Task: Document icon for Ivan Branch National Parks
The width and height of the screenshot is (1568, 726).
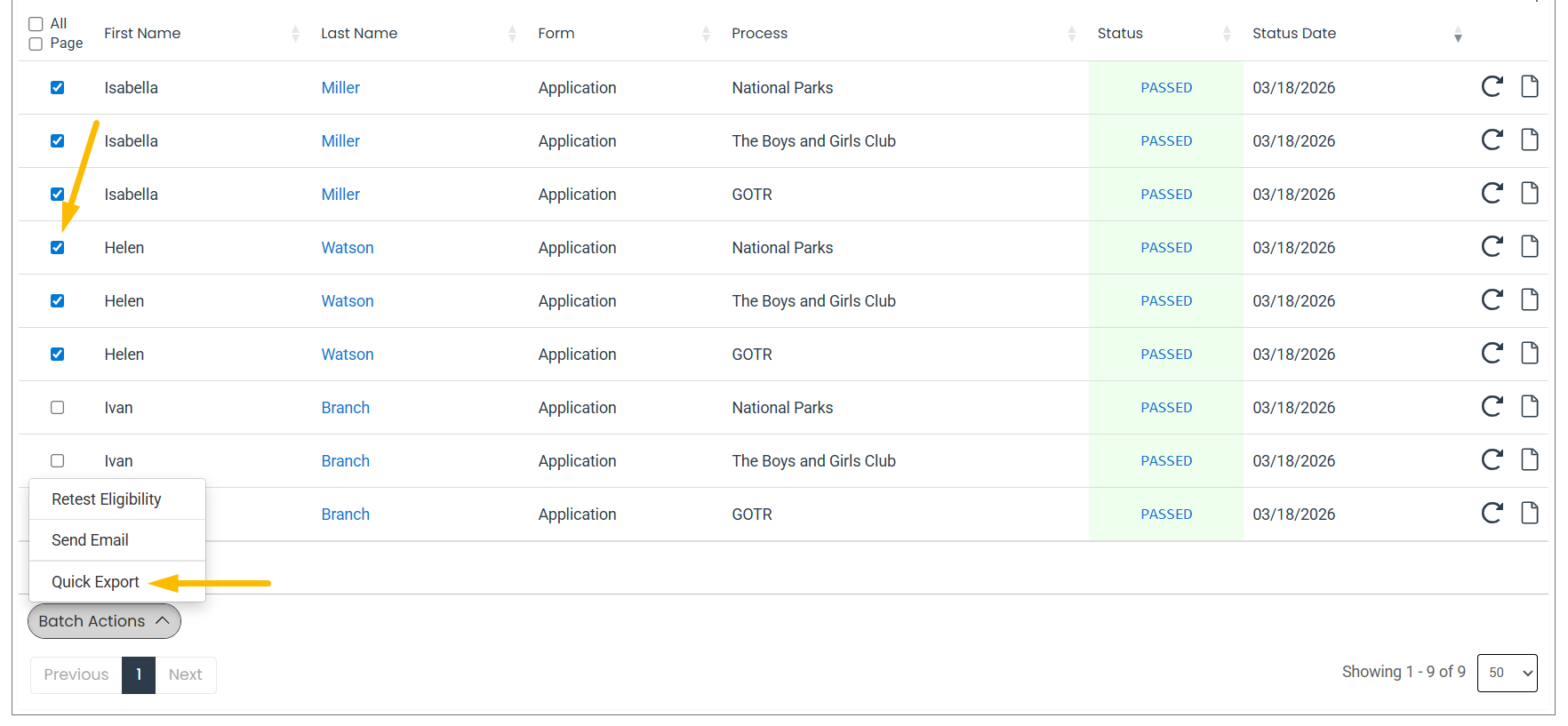Action: pos(1529,406)
